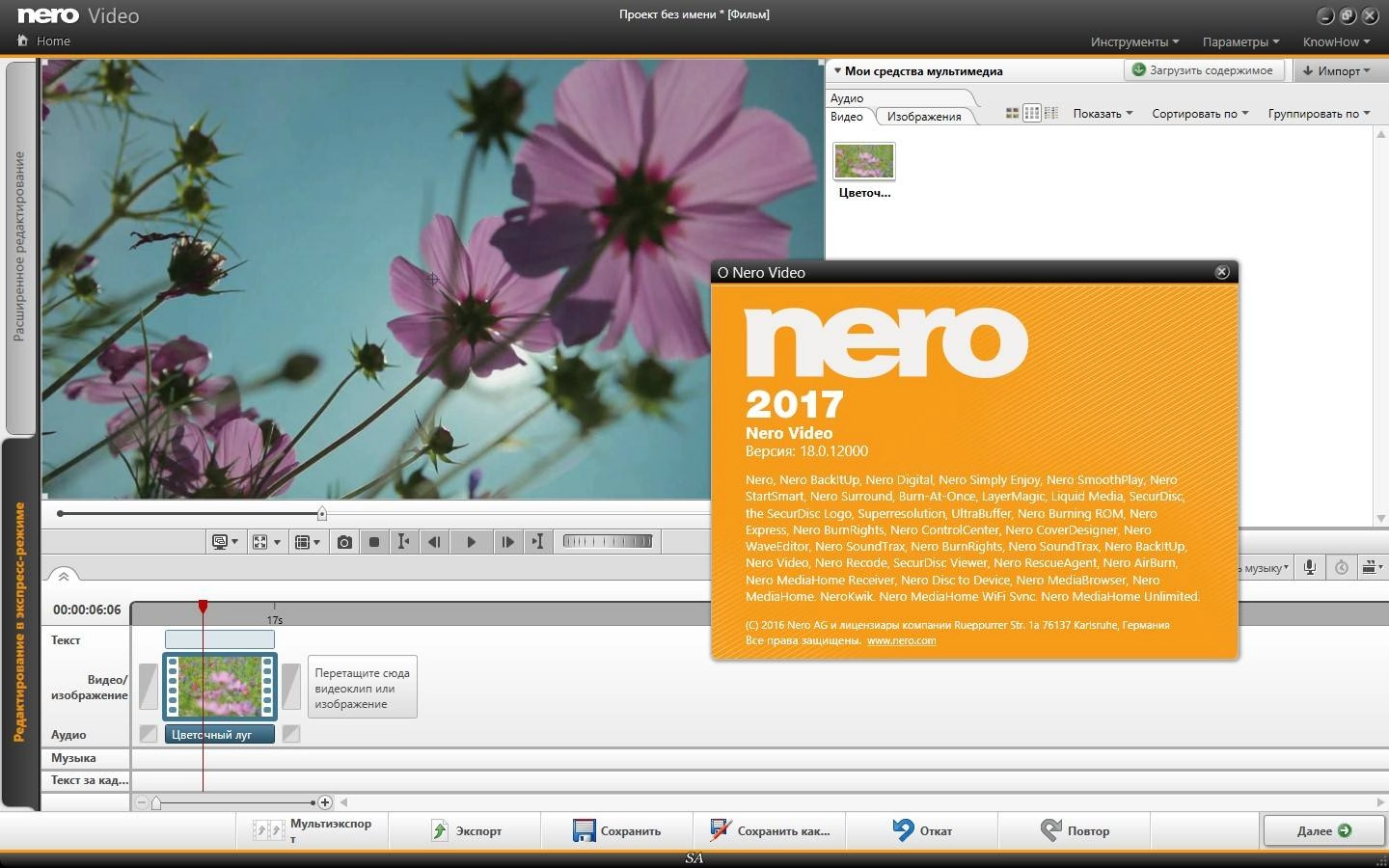1389x868 pixels.
Task: Step forward one frame
Action: tap(507, 542)
